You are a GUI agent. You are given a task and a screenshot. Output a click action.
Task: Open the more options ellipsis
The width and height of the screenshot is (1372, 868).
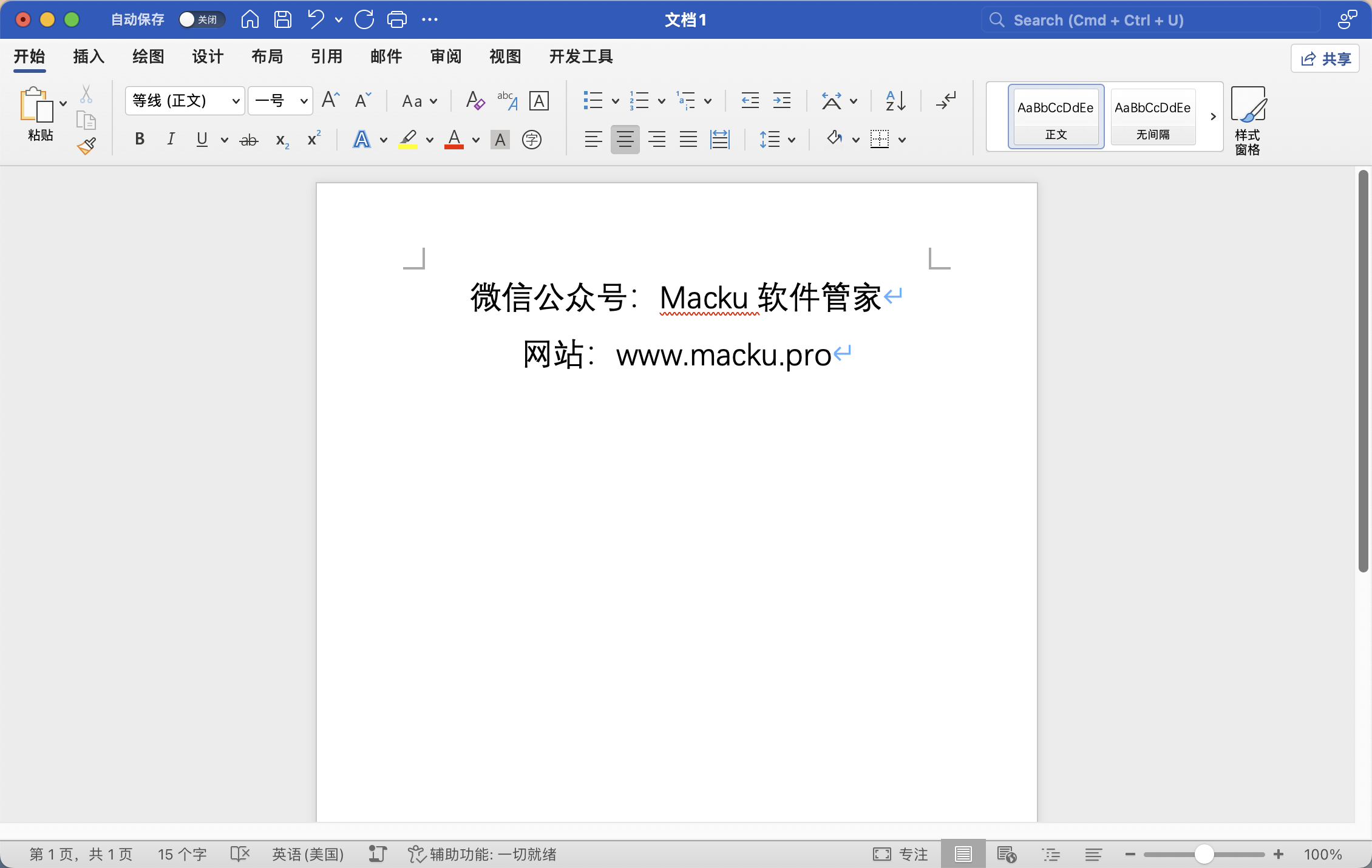point(430,20)
